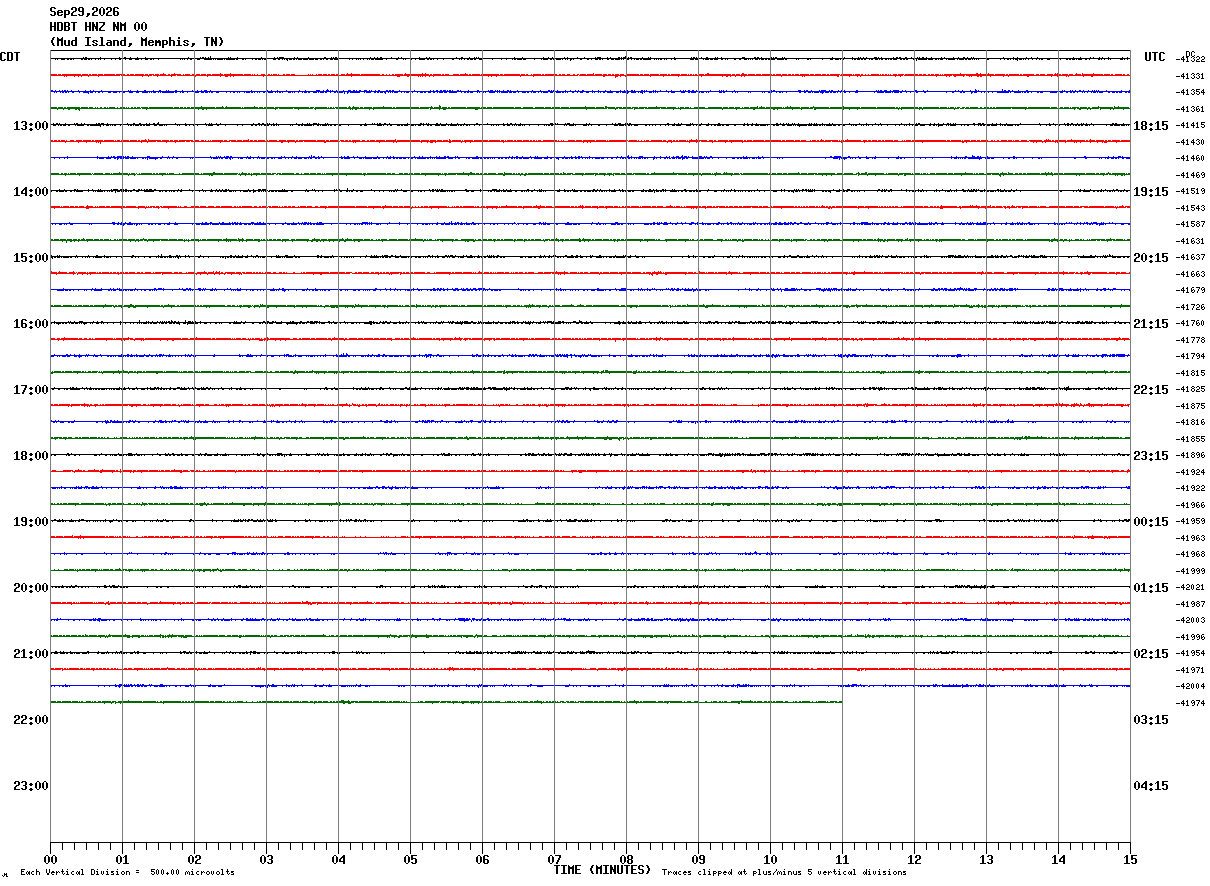This screenshot has width=1210, height=886.
Task: Click the 18:15 UTC time label
Action: (x=1151, y=126)
